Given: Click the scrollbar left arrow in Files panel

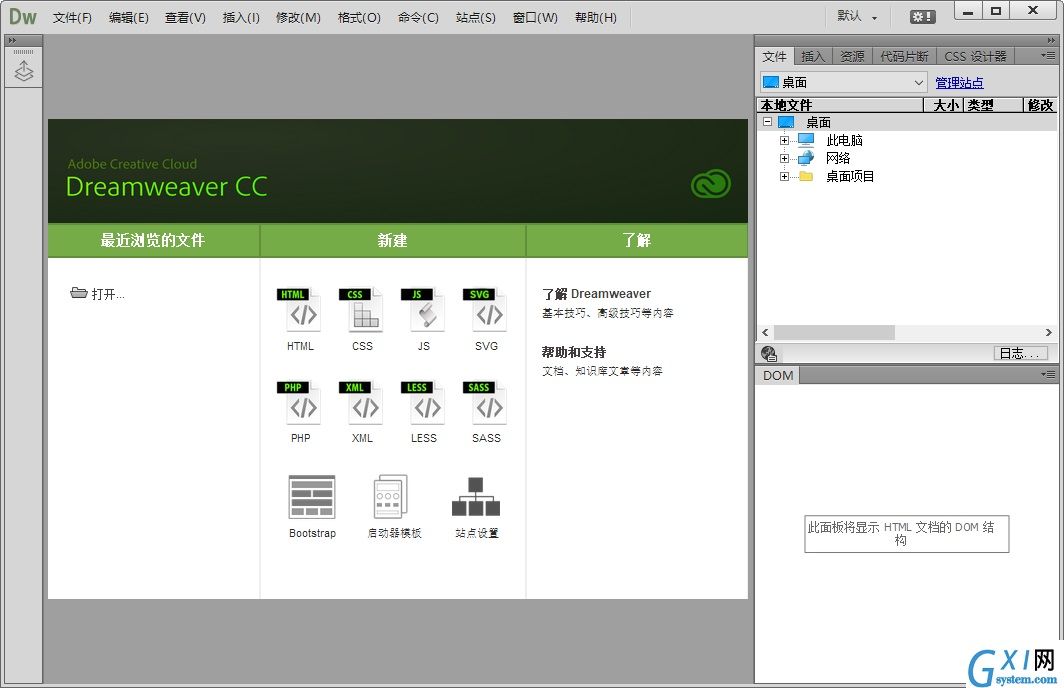Looking at the screenshot, I should (765, 332).
